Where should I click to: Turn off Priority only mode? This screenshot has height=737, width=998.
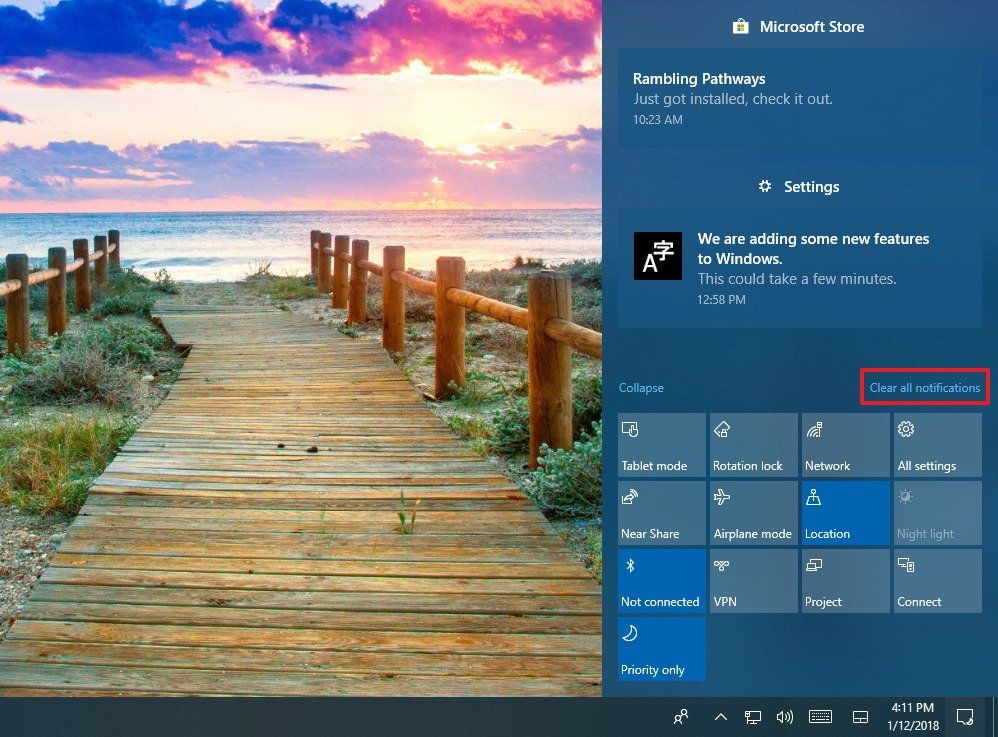point(661,648)
